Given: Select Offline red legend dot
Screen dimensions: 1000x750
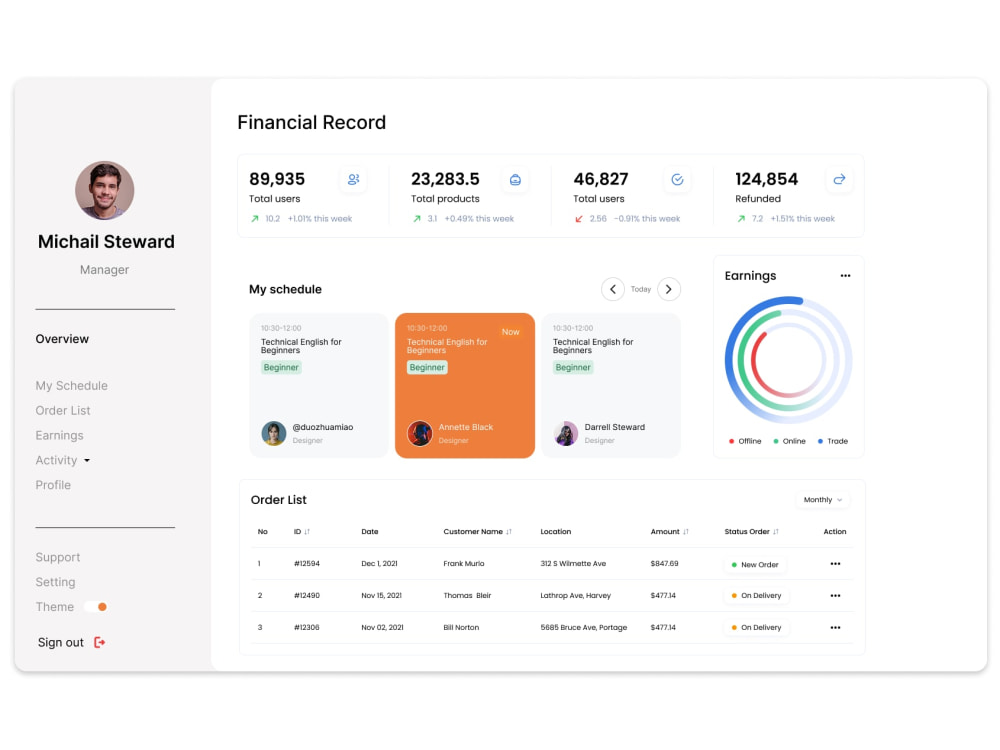Looking at the screenshot, I should (x=732, y=441).
